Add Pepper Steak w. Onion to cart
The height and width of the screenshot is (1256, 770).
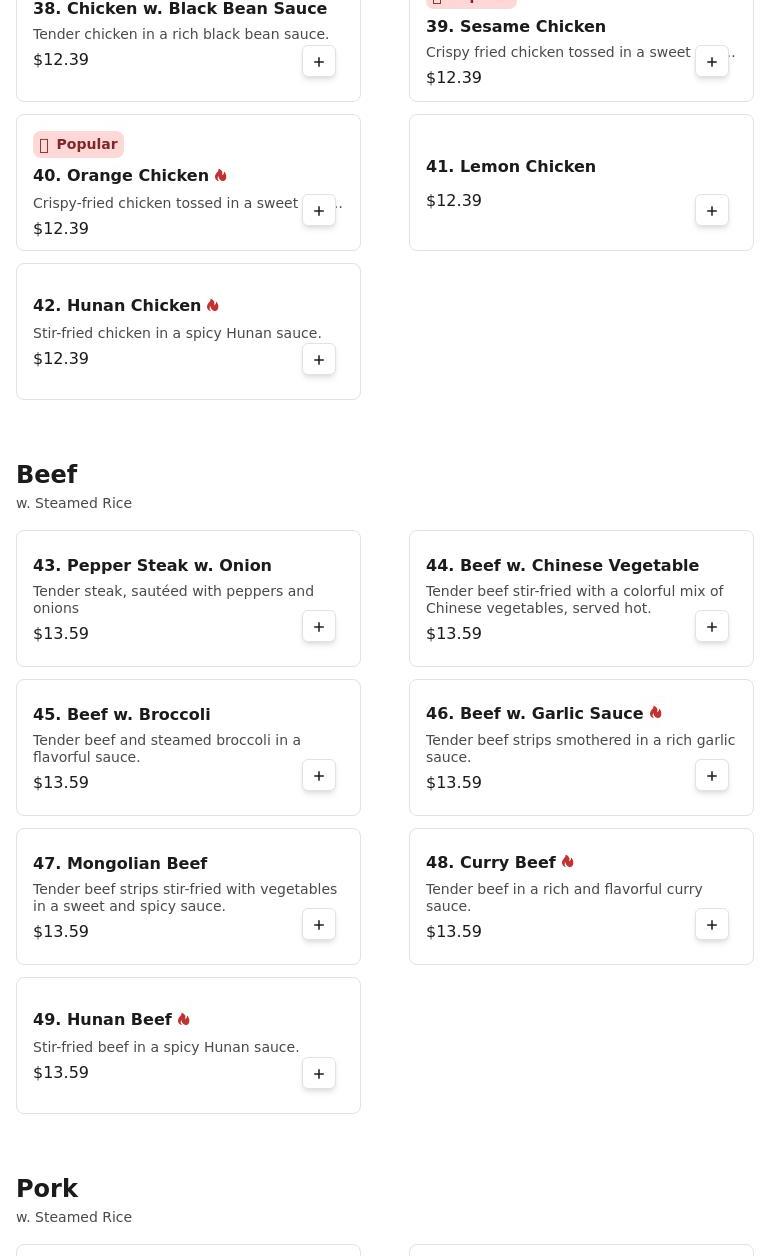[319, 627]
